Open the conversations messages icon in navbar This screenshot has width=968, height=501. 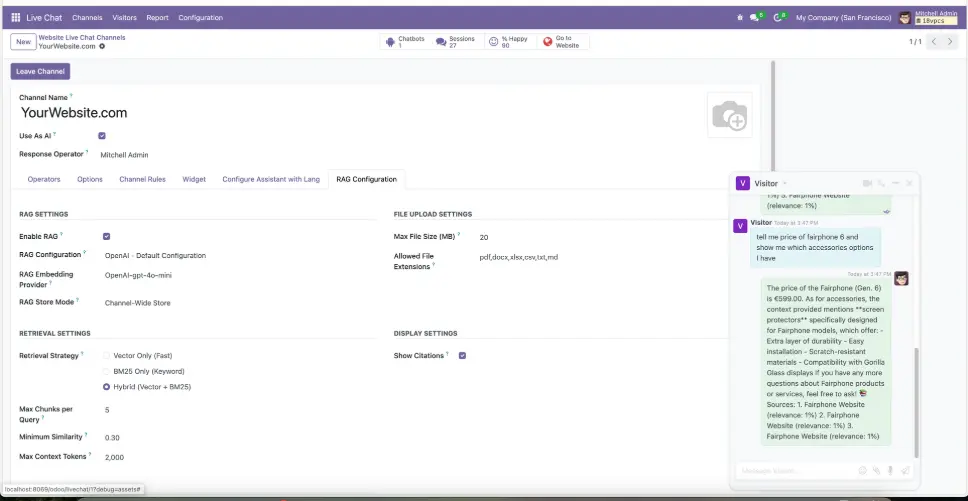click(x=756, y=17)
